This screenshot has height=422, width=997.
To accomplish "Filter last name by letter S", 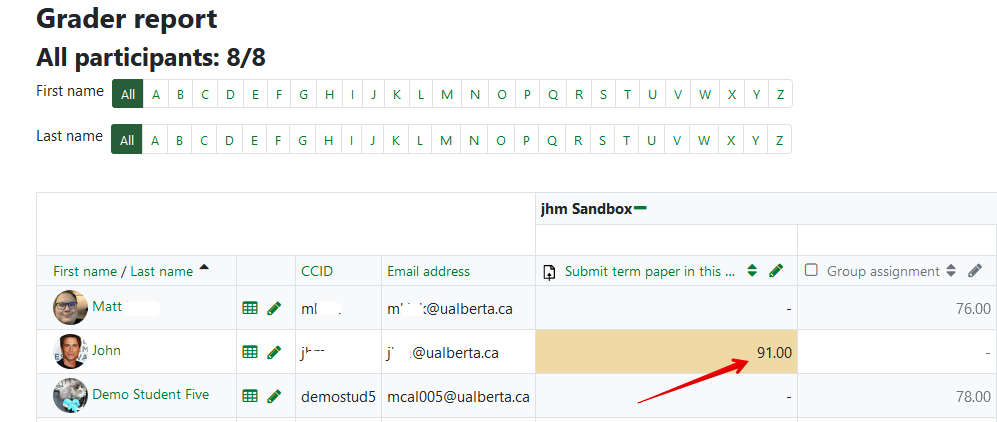I will tap(603, 140).
